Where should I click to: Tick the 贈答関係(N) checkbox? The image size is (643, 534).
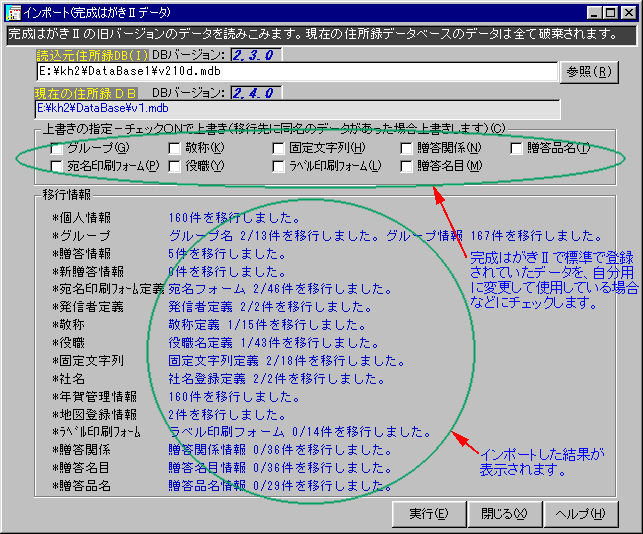[x=407, y=149]
